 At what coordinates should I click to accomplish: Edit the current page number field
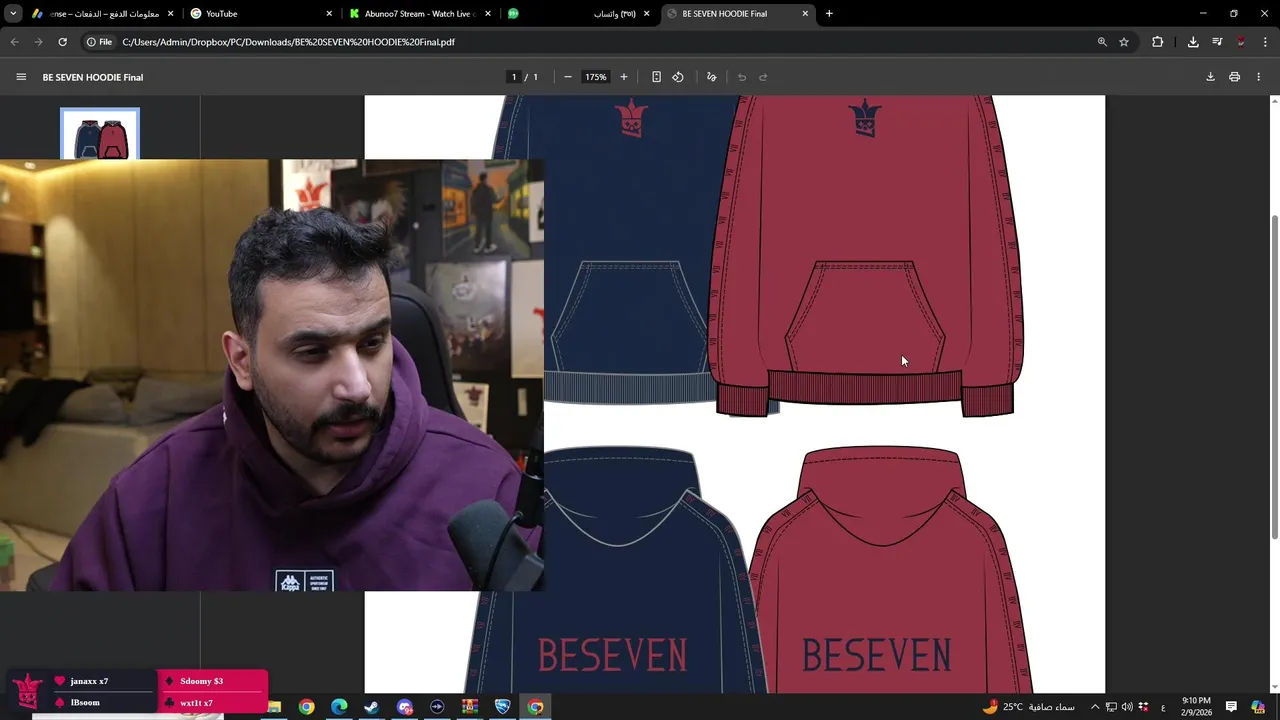[514, 77]
